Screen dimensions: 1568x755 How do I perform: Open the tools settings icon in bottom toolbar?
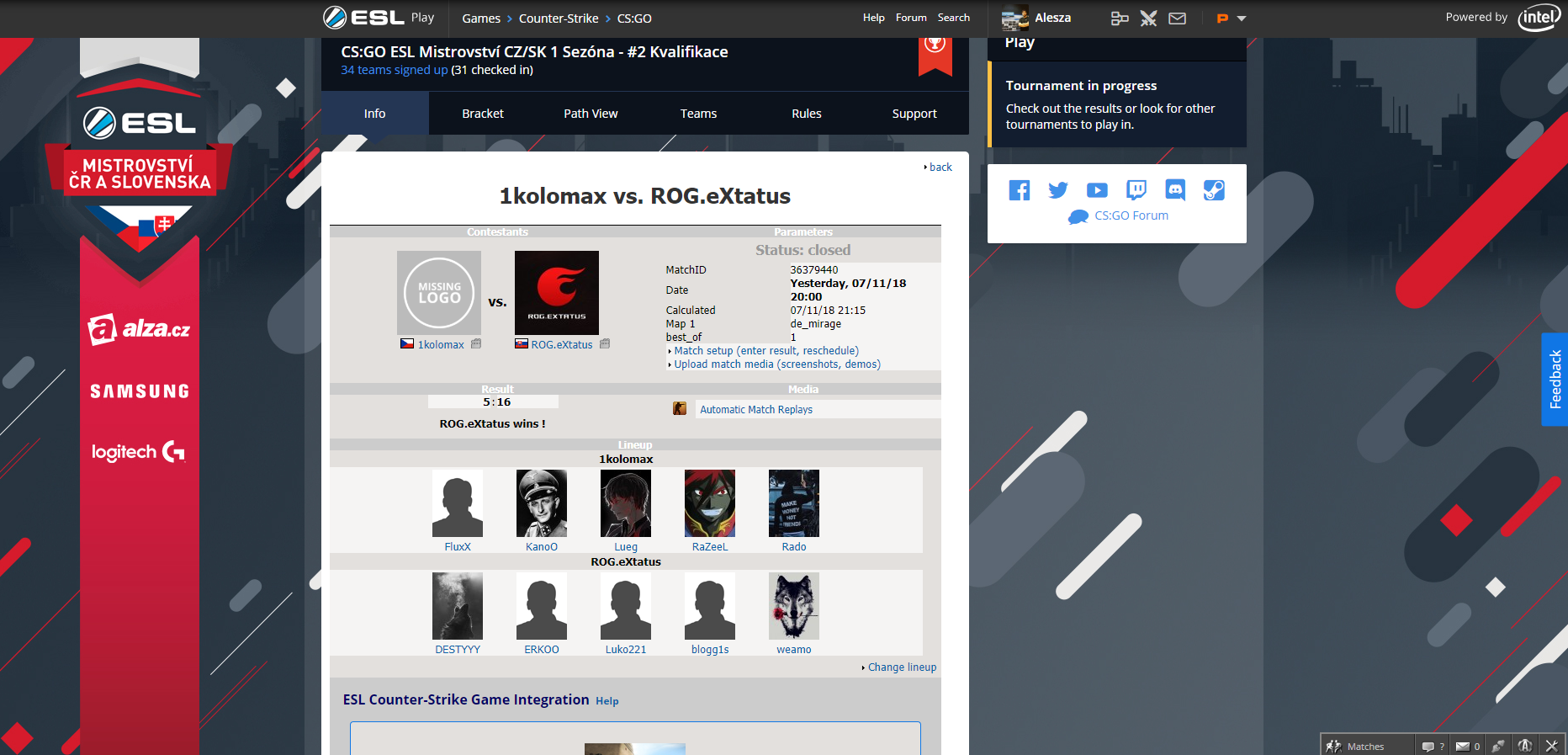[1552, 746]
